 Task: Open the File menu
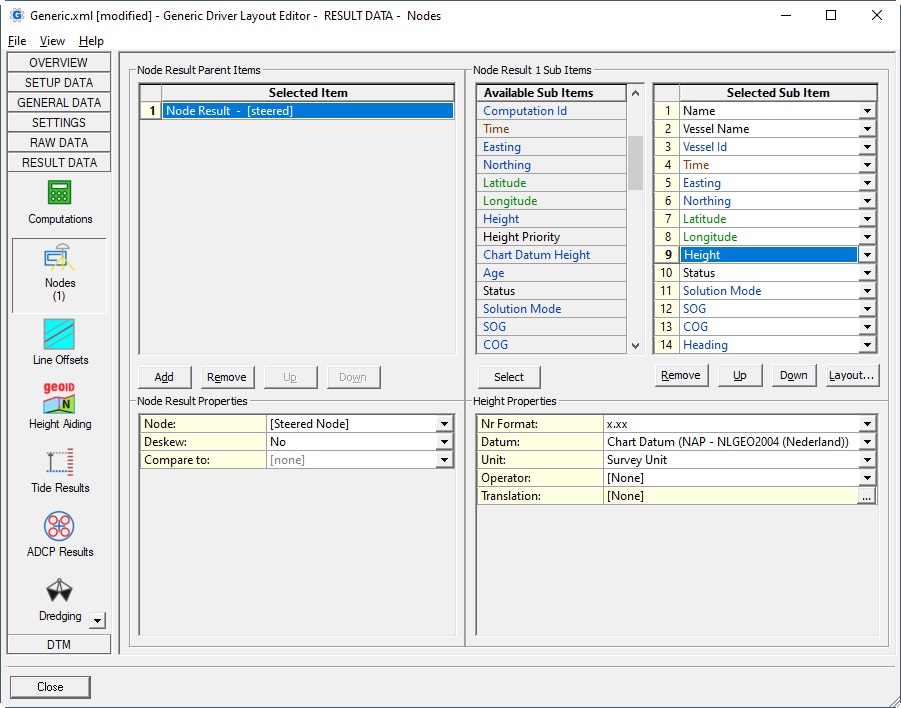17,41
